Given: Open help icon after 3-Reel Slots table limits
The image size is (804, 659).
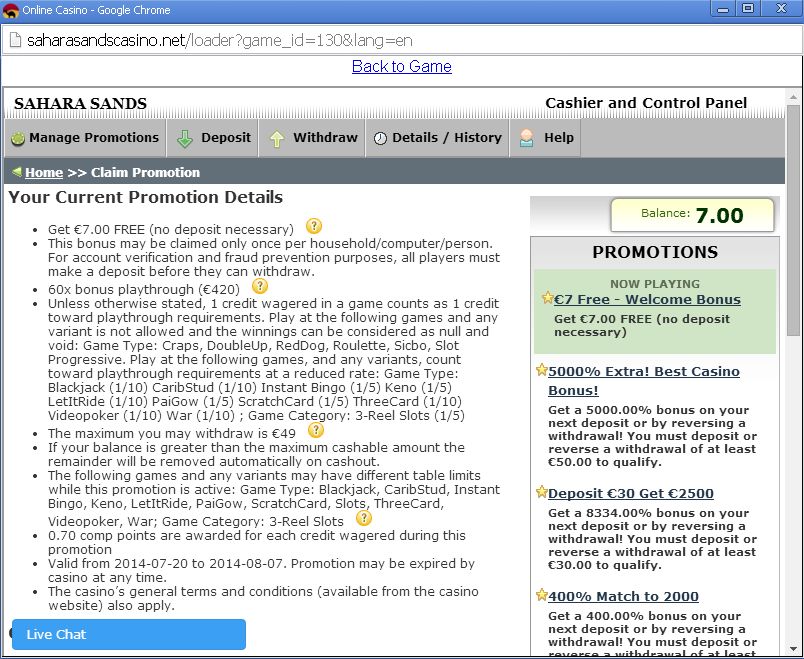Looking at the screenshot, I should tap(364, 518).
